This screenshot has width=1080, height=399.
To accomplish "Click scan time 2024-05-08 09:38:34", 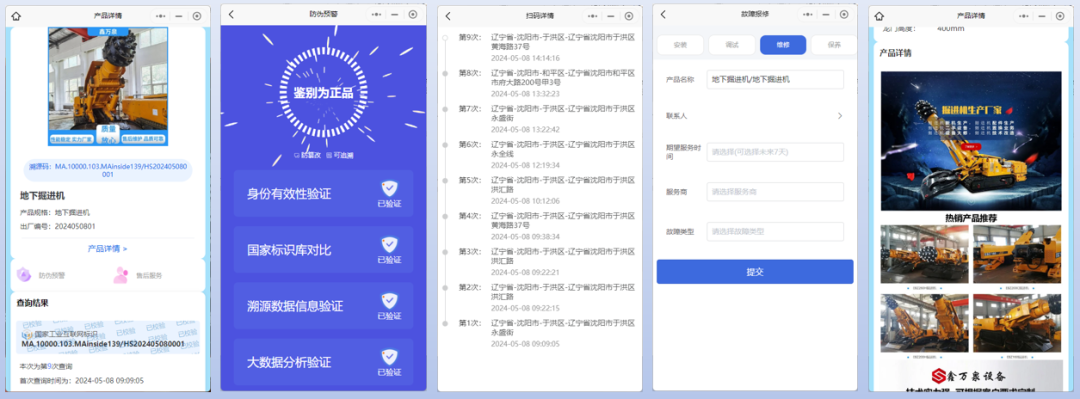I will click(525, 236).
